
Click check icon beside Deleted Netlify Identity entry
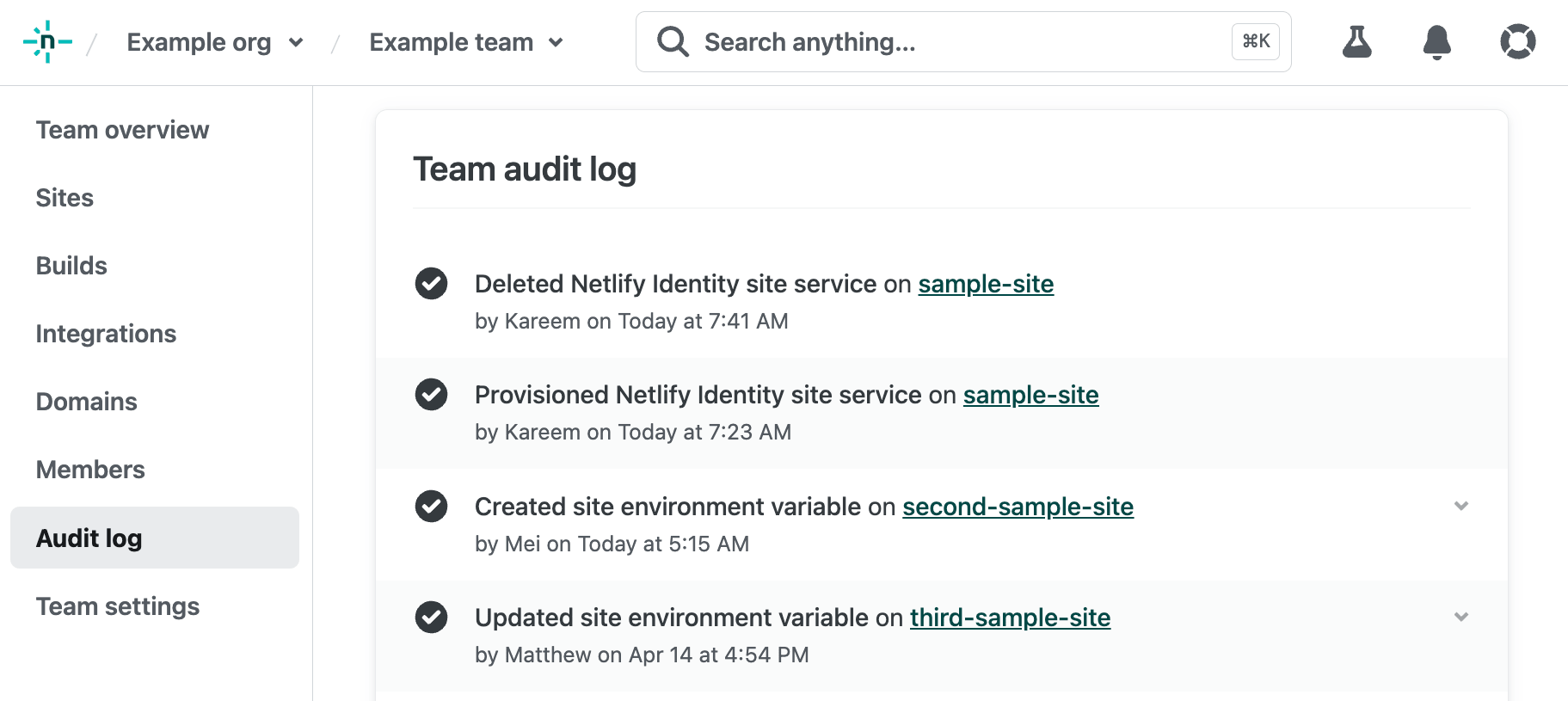click(x=431, y=283)
